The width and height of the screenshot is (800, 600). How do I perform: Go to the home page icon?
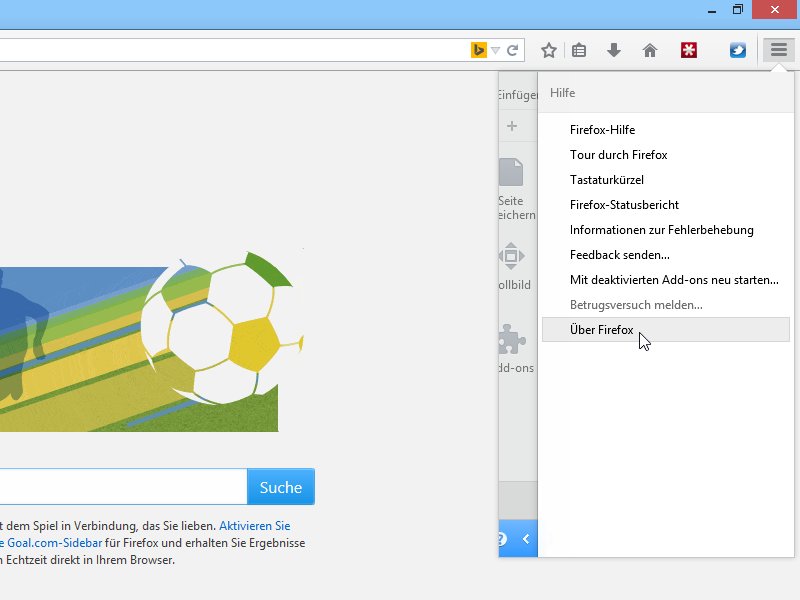coord(649,50)
